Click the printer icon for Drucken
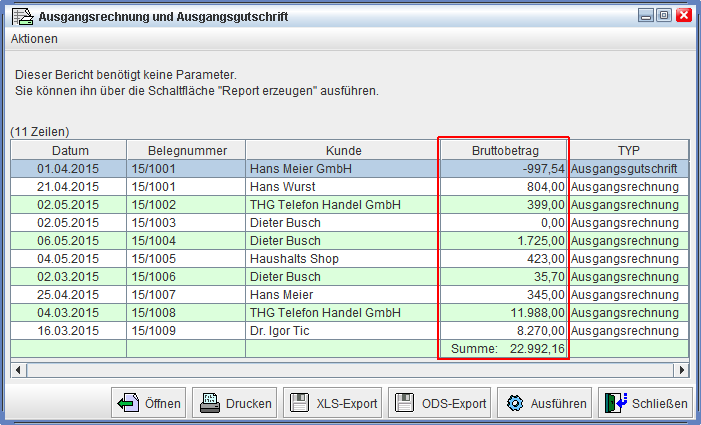The height and width of the screenshot is (425, 701). pyautogui.click(x=209, y=404)
